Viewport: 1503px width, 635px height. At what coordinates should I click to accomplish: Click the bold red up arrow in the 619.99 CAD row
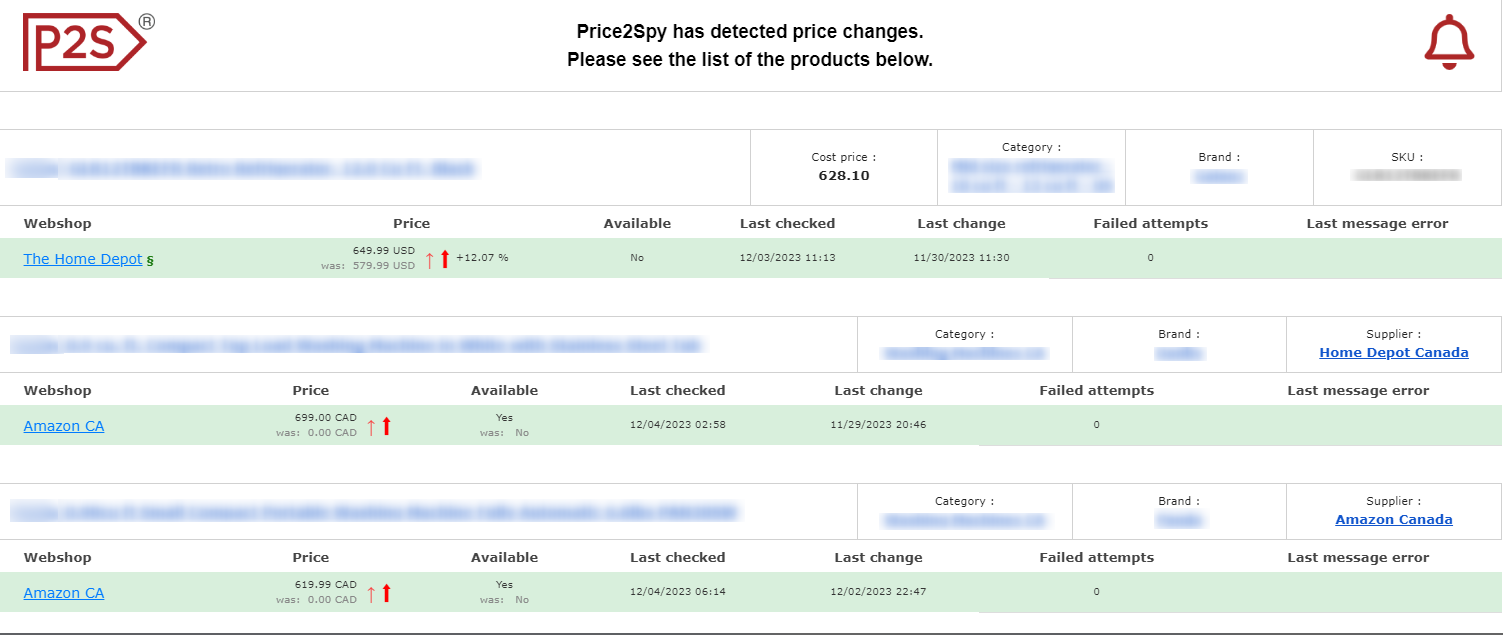[x=387, y=593]
